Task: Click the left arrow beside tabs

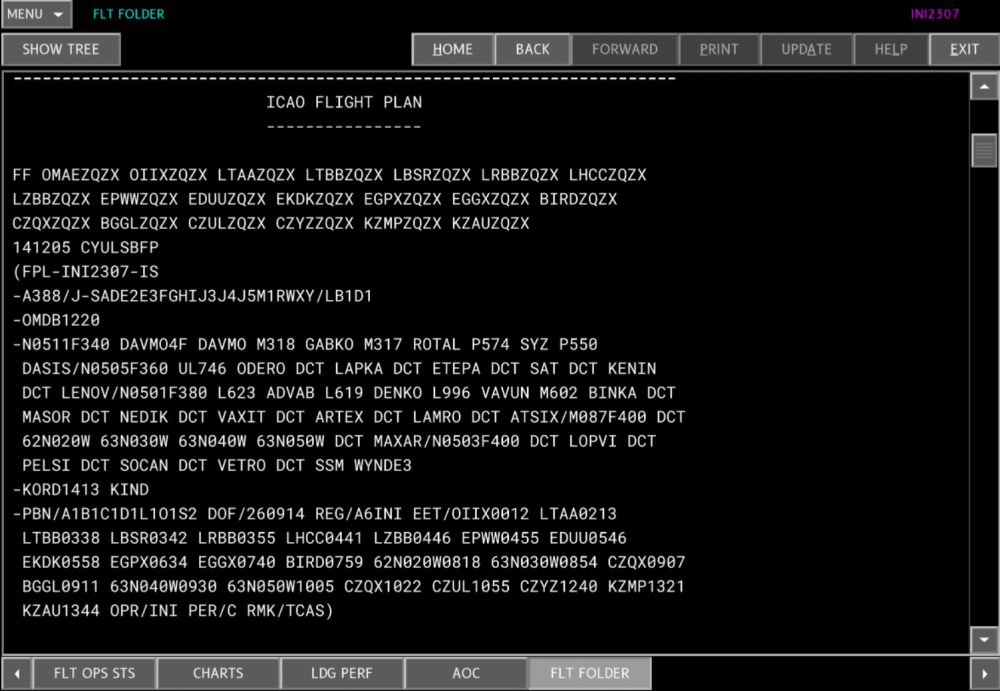Action: tap(17, 673)
